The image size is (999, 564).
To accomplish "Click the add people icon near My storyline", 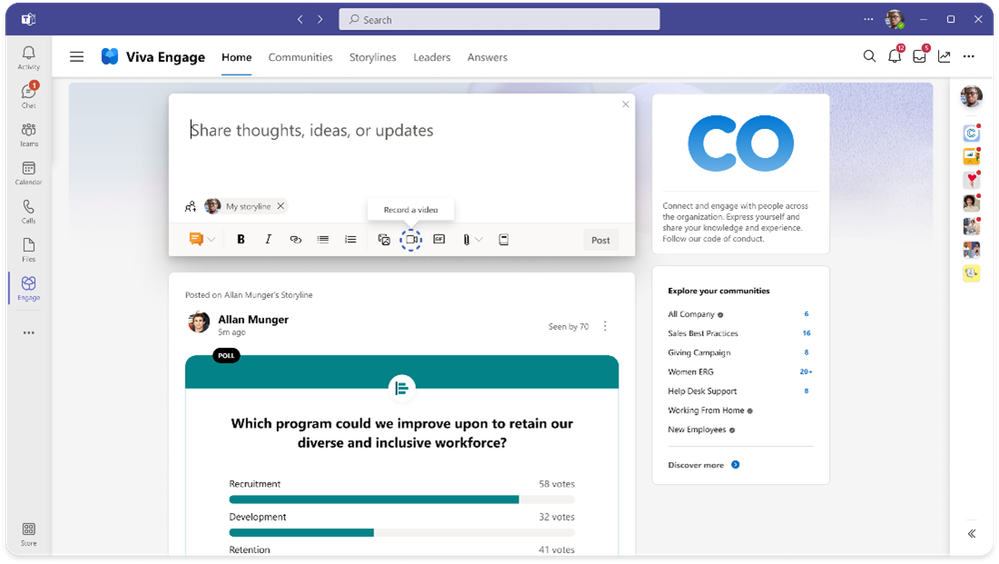I will (x=190, y=206).
